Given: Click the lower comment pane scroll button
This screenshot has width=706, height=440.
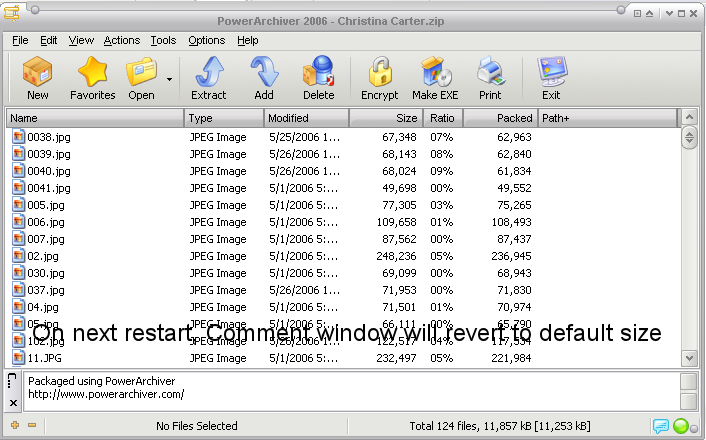Looking at the screenshot, I should [x=689, y=401].
